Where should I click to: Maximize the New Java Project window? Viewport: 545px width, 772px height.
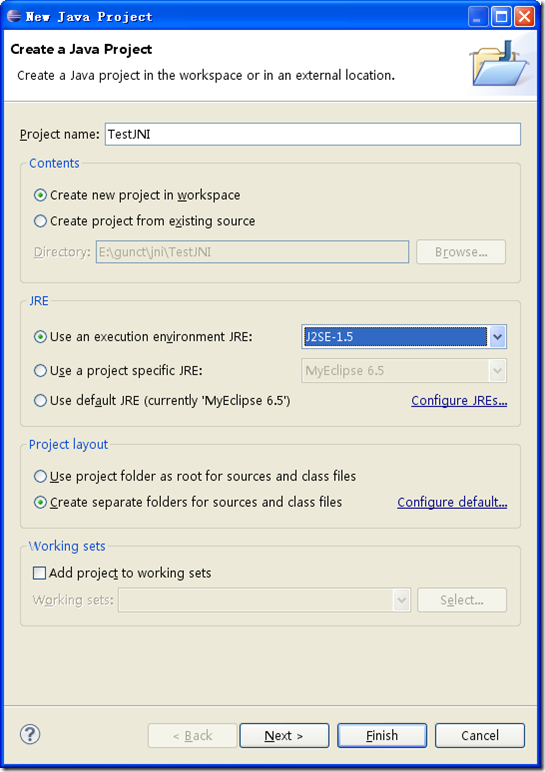tap(501, 17)
